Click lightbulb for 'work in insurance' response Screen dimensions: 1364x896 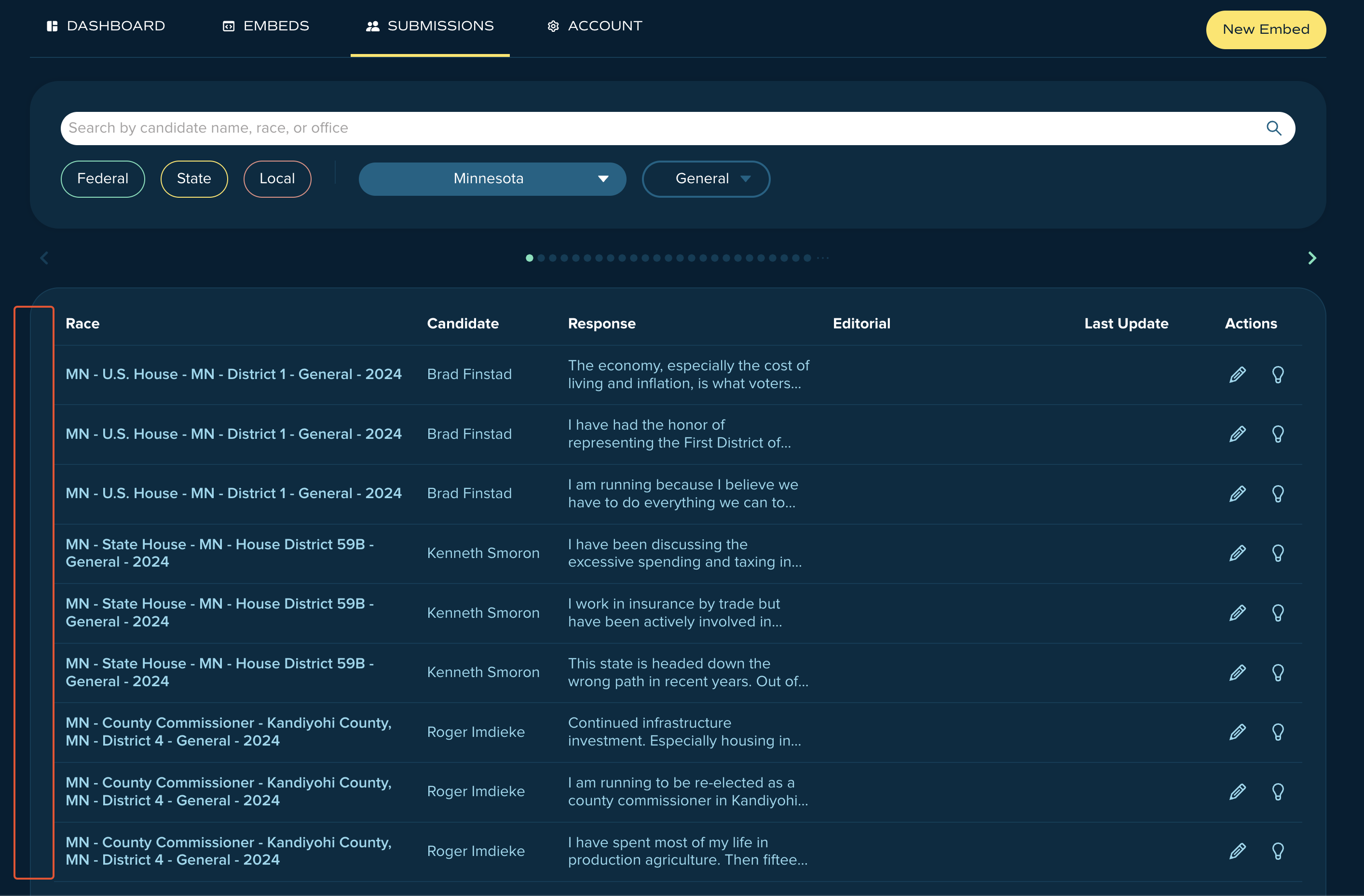coord(1278,613)
